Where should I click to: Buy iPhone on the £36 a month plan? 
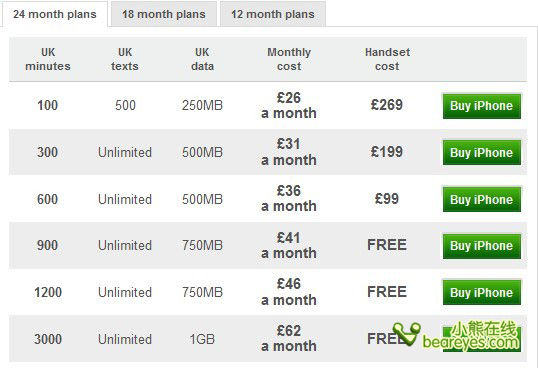coord(482,200)
